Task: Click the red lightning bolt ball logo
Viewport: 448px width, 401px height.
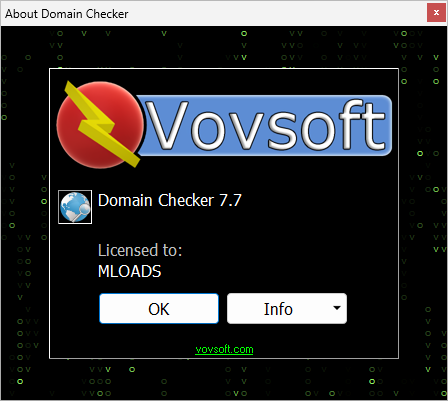Action: (x=100, y=125)
